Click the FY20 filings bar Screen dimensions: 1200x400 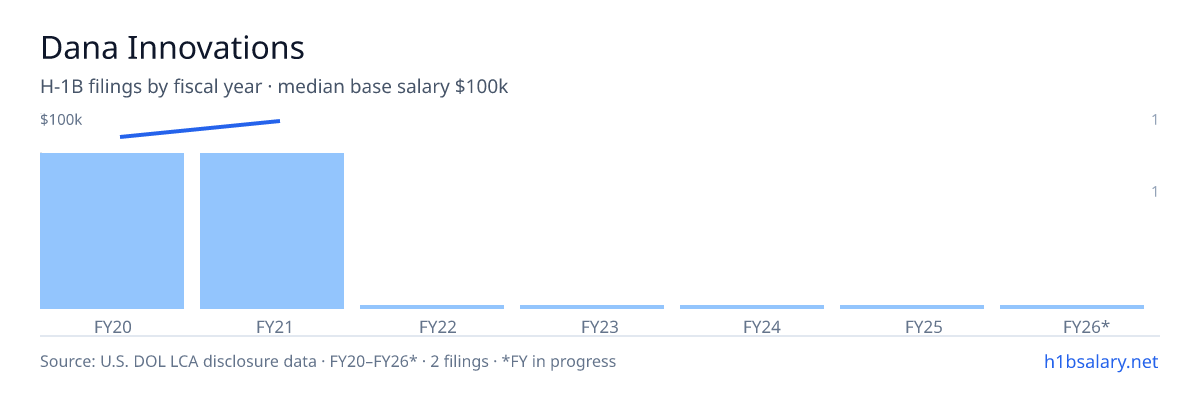[112, 231]
